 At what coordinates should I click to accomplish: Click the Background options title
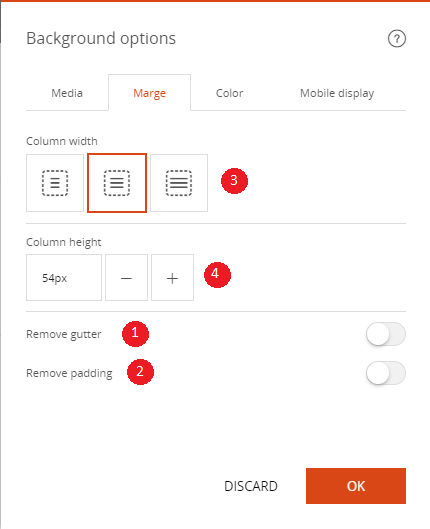click(x=101, y=38)
